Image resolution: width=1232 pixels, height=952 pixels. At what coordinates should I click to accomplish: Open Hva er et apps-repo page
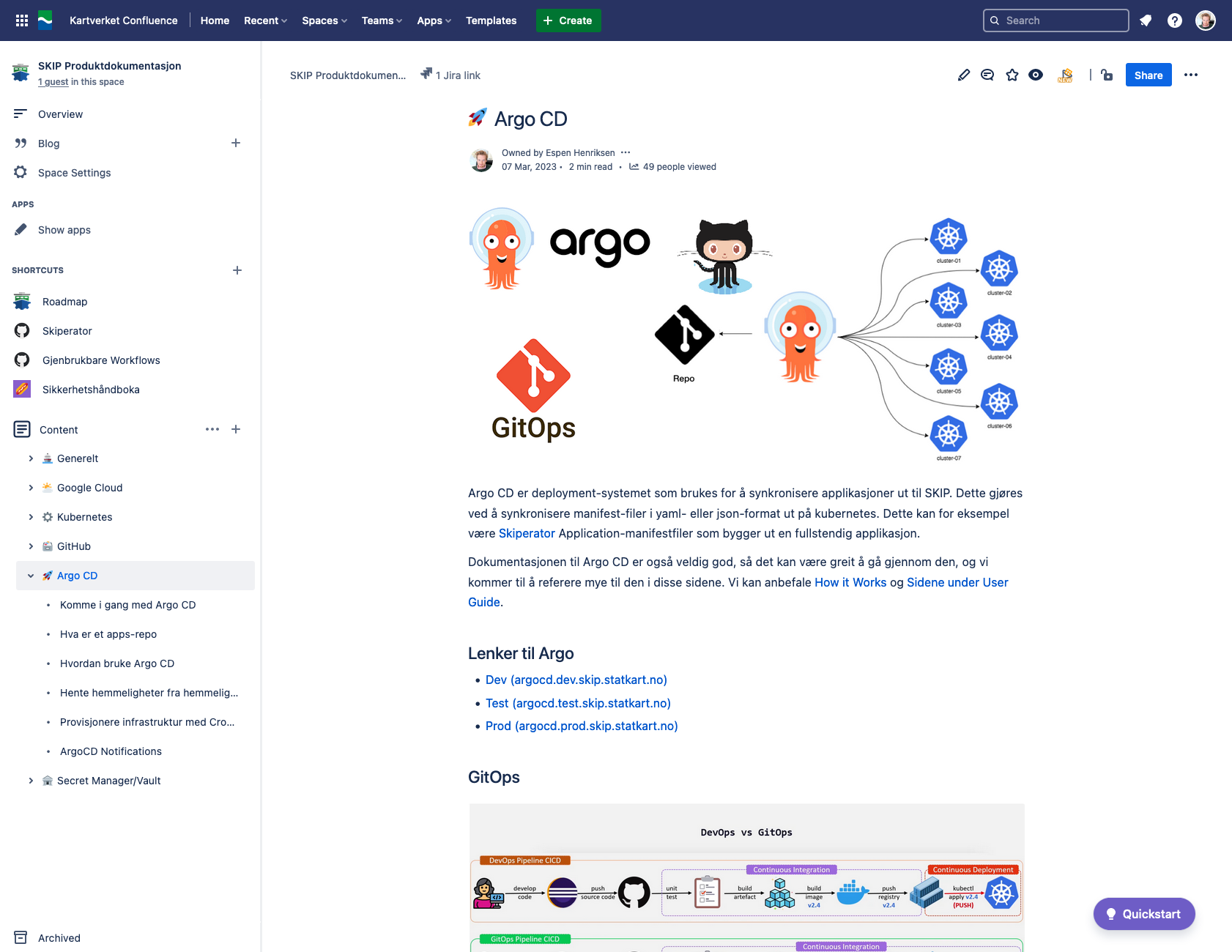point(108,634)
